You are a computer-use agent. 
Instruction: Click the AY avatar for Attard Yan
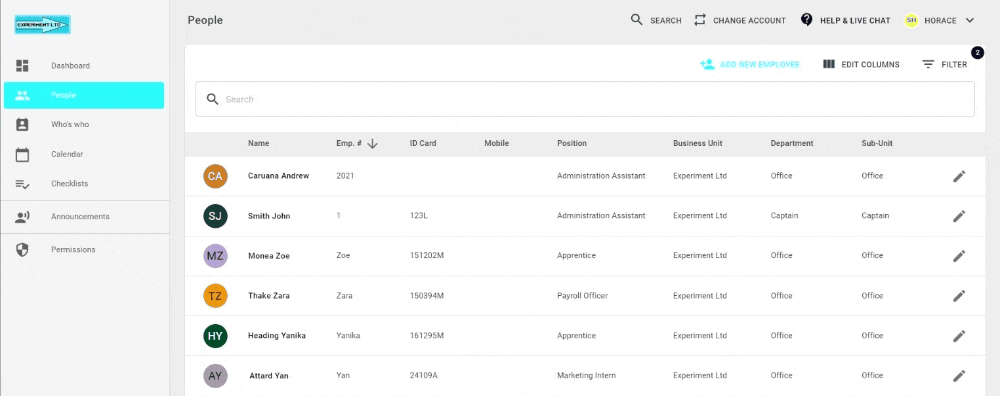(216, 376)
